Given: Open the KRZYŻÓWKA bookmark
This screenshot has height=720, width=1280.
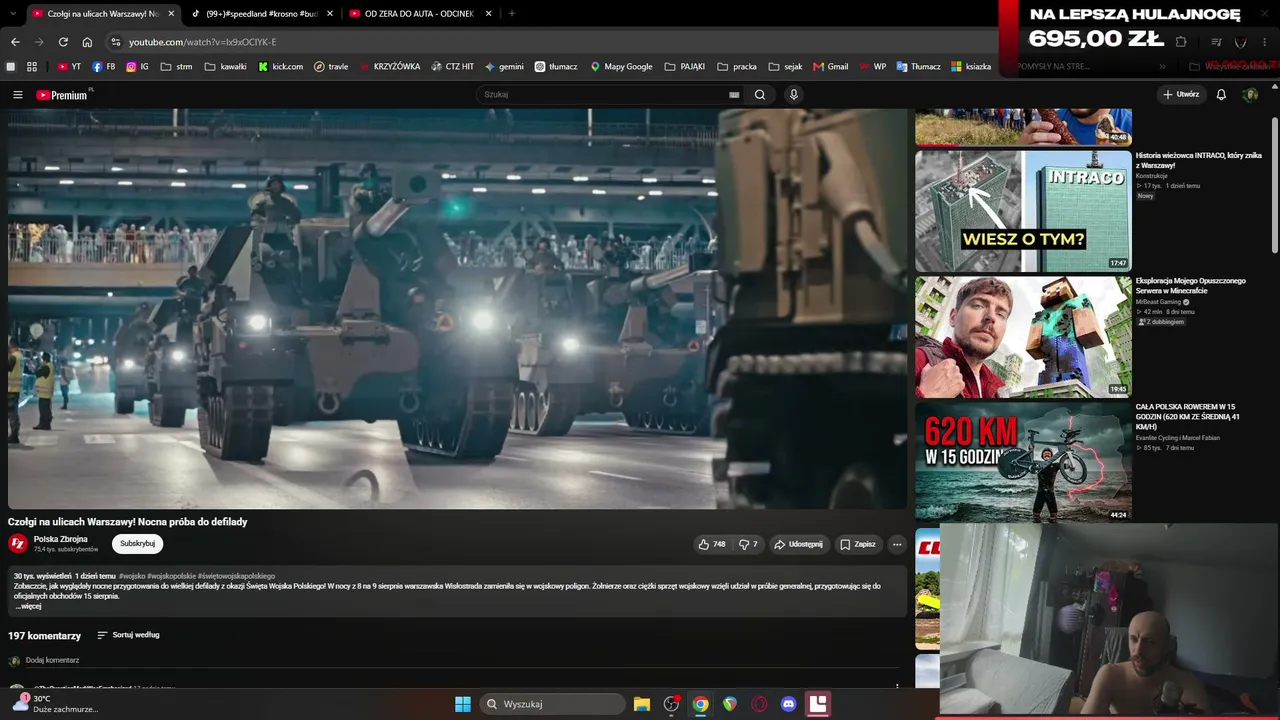Looking at the screenshot, I should (x=390, y=67).
